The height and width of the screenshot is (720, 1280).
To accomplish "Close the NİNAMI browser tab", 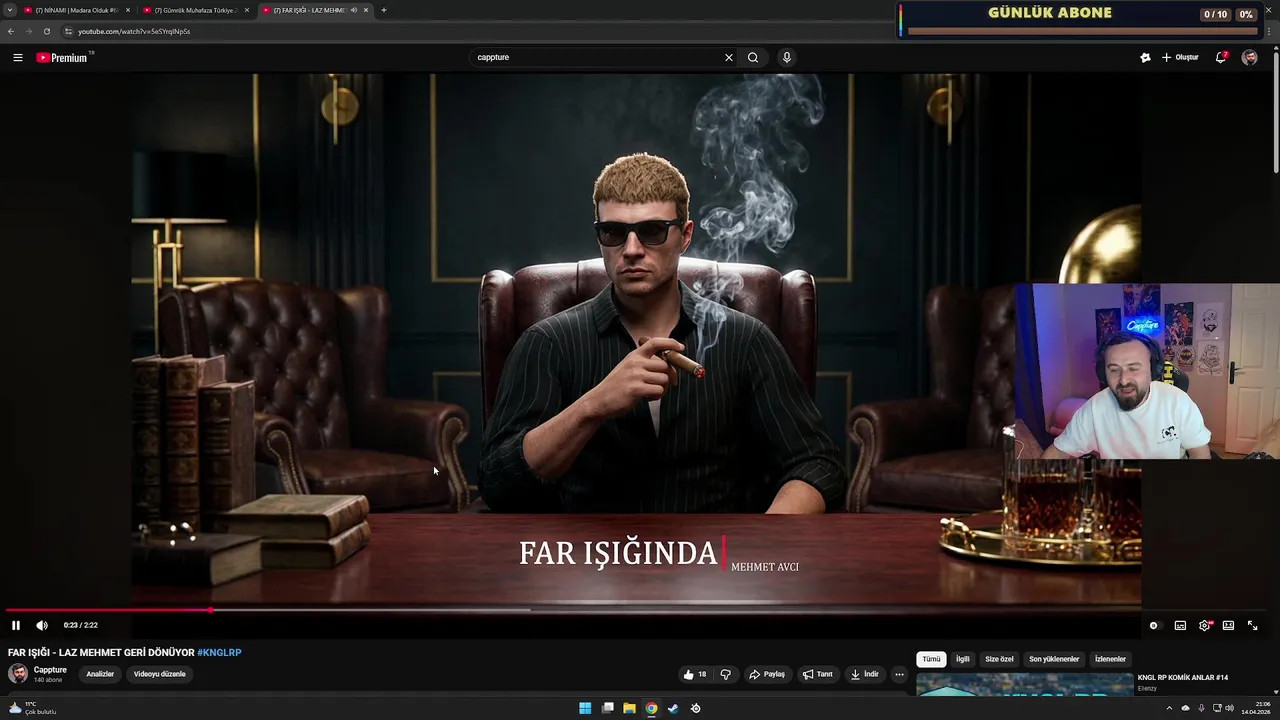I will [x=128, y=10].
